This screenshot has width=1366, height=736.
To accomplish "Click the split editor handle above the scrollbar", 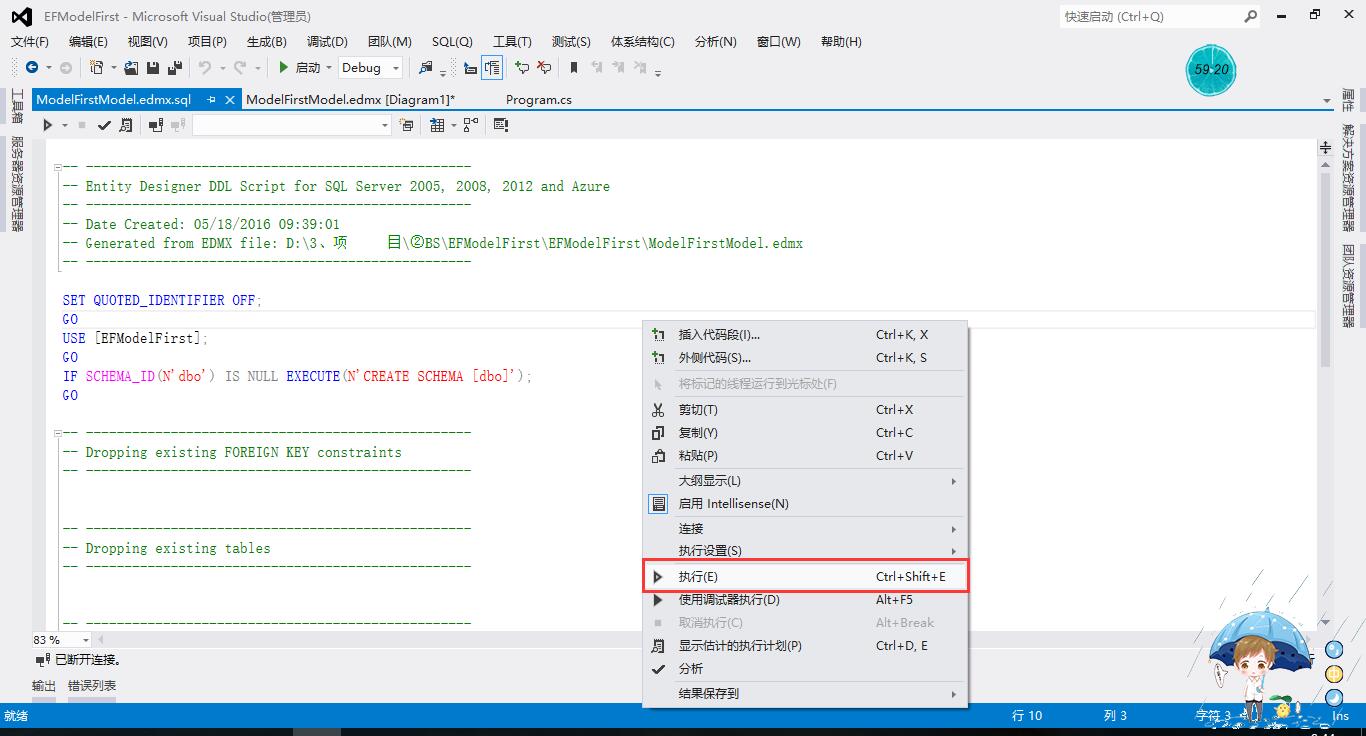I will click(x=1325, y=146).
